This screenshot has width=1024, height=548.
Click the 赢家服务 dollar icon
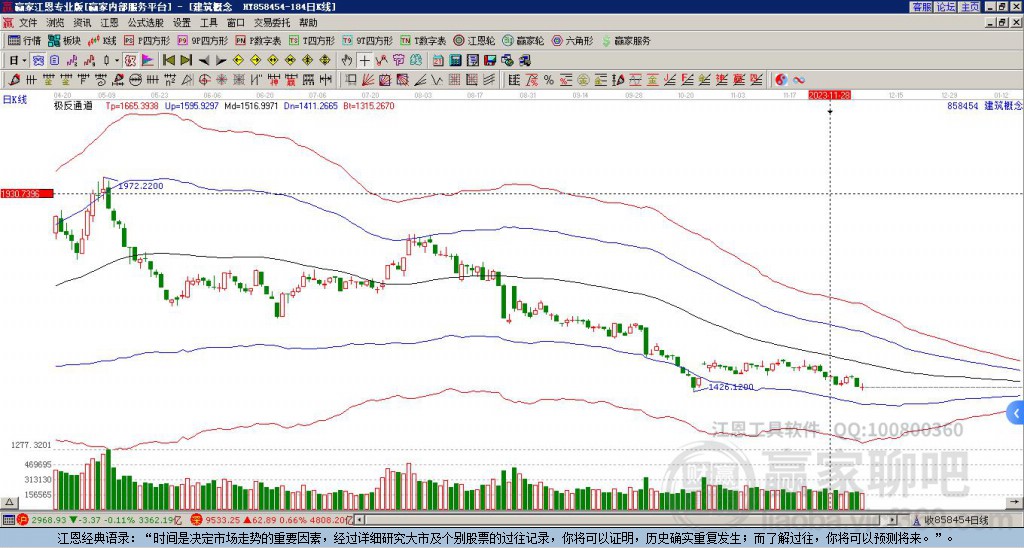(607, 41)
